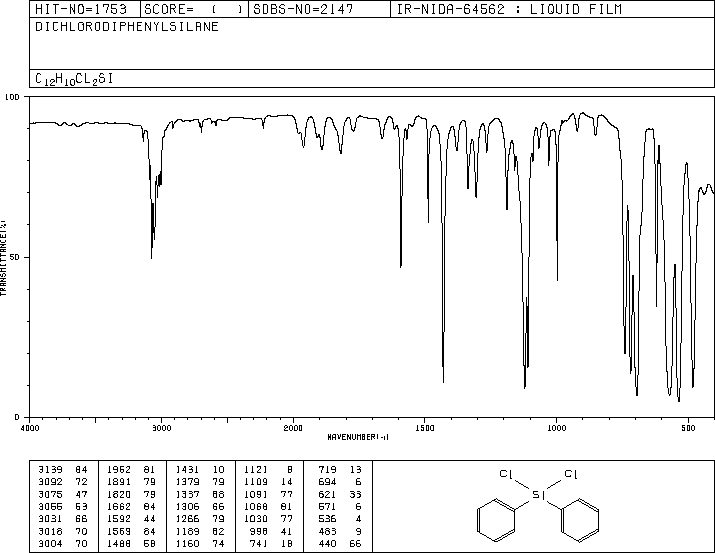This screenshot has width=715, height=553.
Task: Select the TRANSMITTANCE axis title
Action: coord(3,258)
